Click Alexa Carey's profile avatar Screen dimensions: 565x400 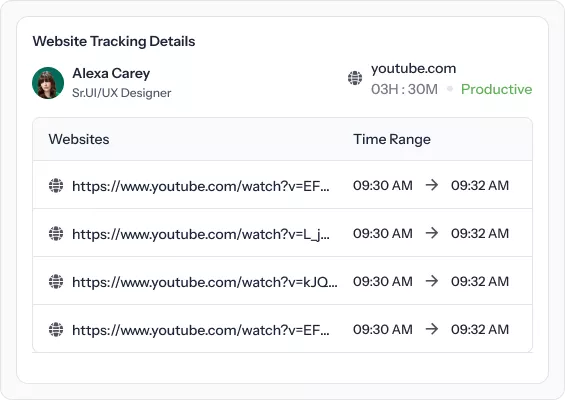(x=48, y=83)
